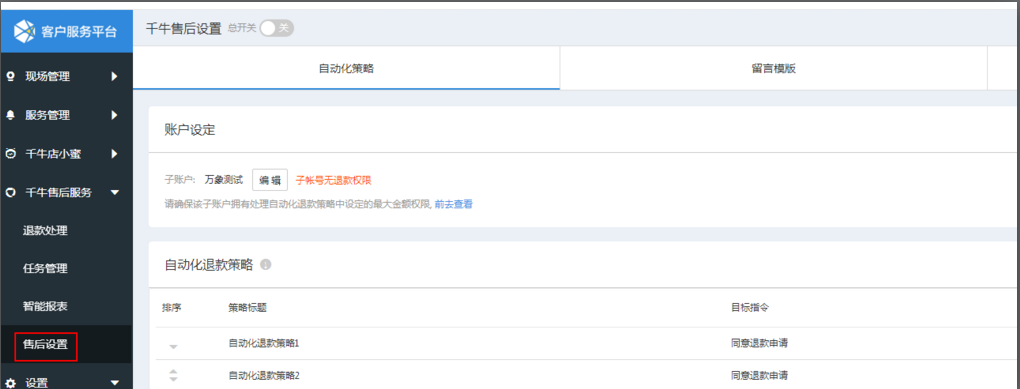Click the 排序 column header

coord(172,308)
